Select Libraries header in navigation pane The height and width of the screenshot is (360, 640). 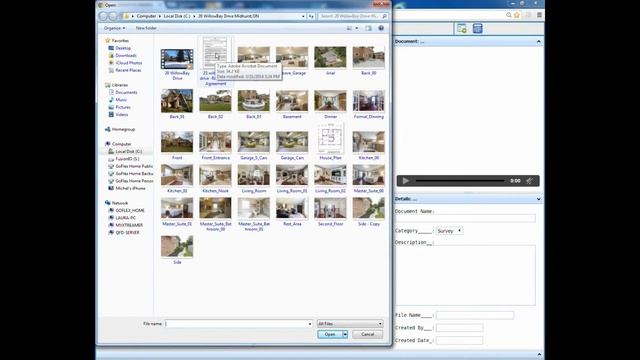point(120,85)
